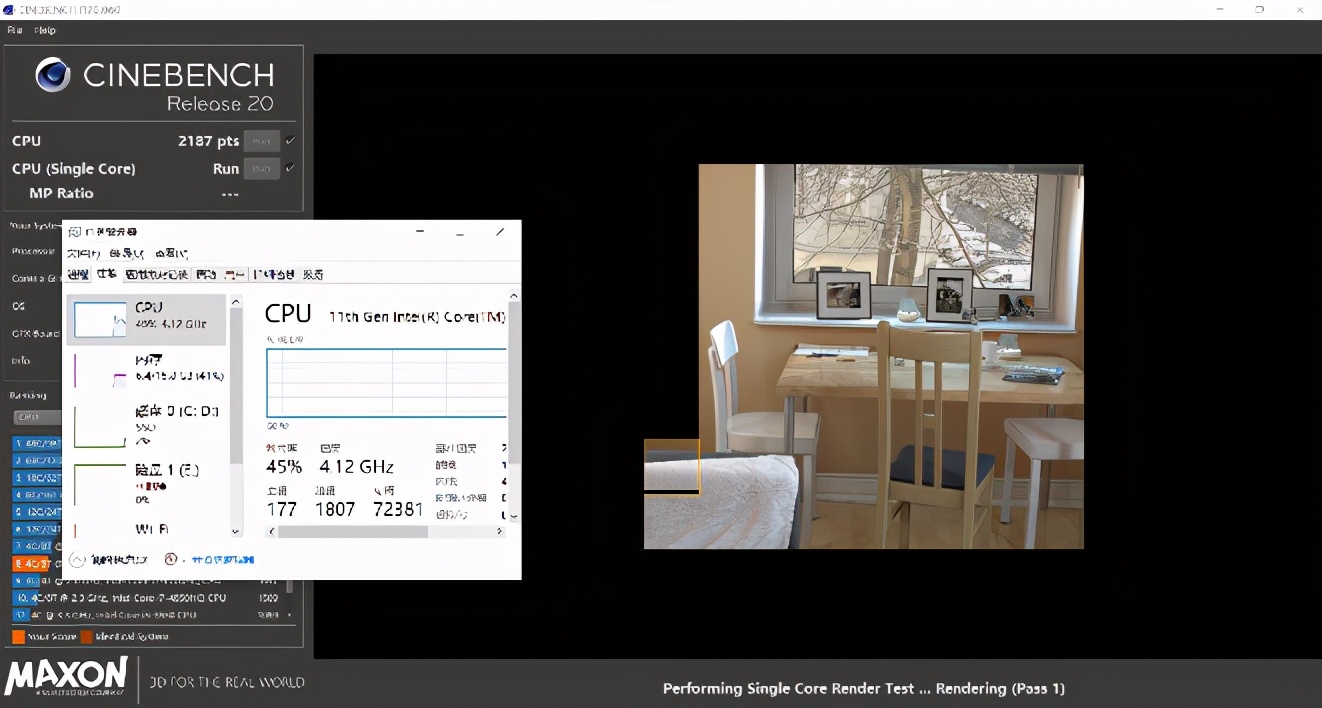Switch to the Details tab in Task Manager
1322x708 pixels.
[x=273, y=274]
